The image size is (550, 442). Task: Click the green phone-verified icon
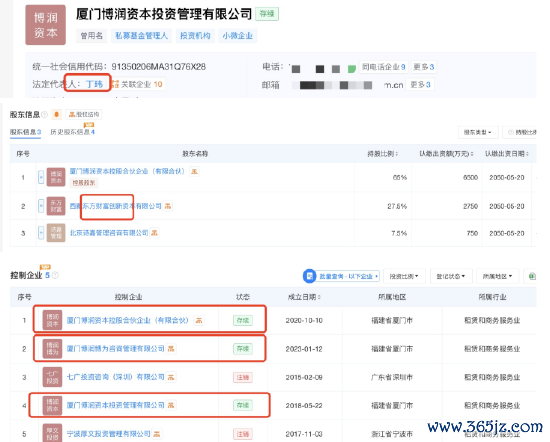(x=352, y=68)
